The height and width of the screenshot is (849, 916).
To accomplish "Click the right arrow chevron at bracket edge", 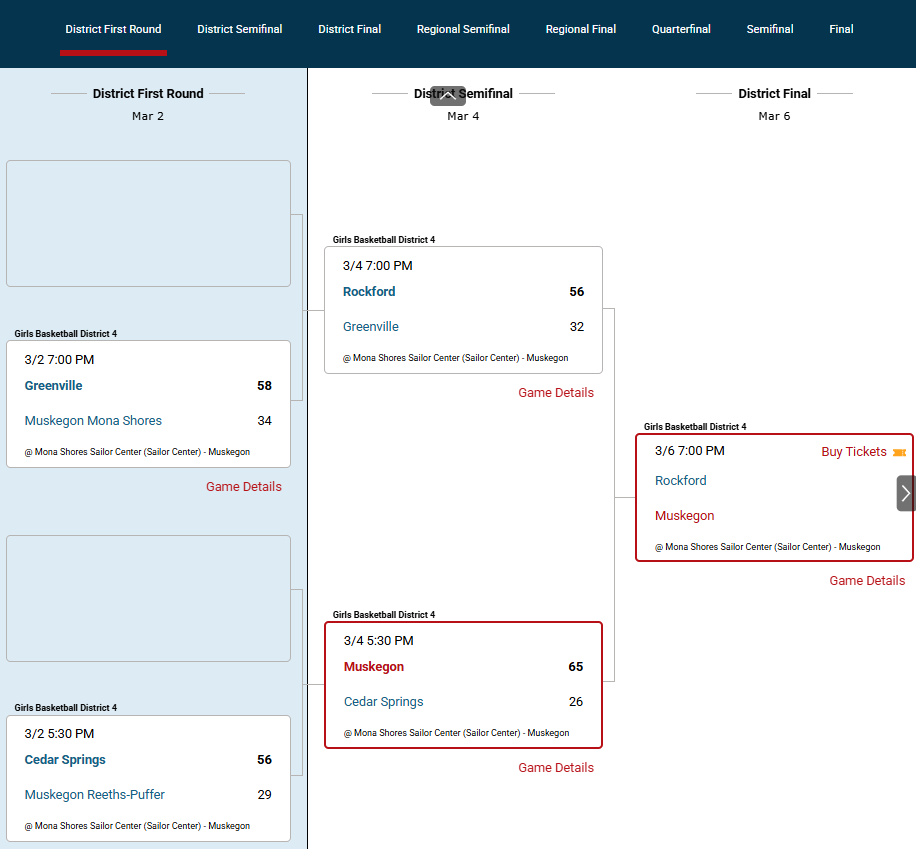I will (x=906, y=493).
